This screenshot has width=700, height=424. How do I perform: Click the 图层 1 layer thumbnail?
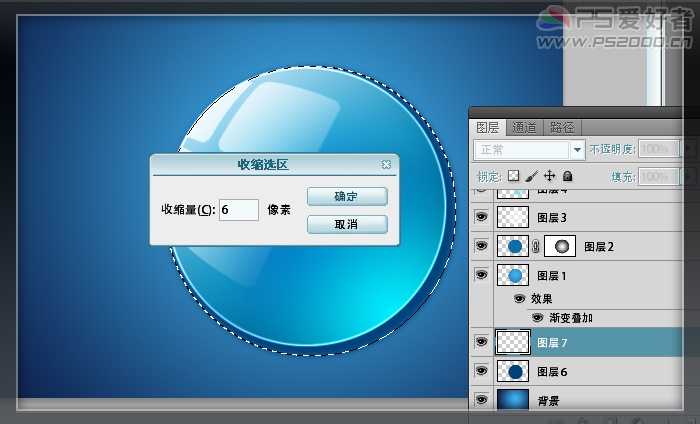tap(513, 275)
